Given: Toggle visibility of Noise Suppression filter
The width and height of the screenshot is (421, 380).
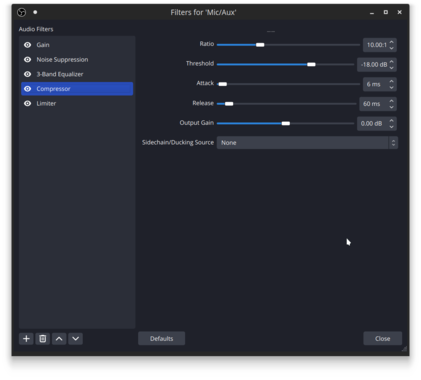Looking at the screenshot, I should click(28, 59).
